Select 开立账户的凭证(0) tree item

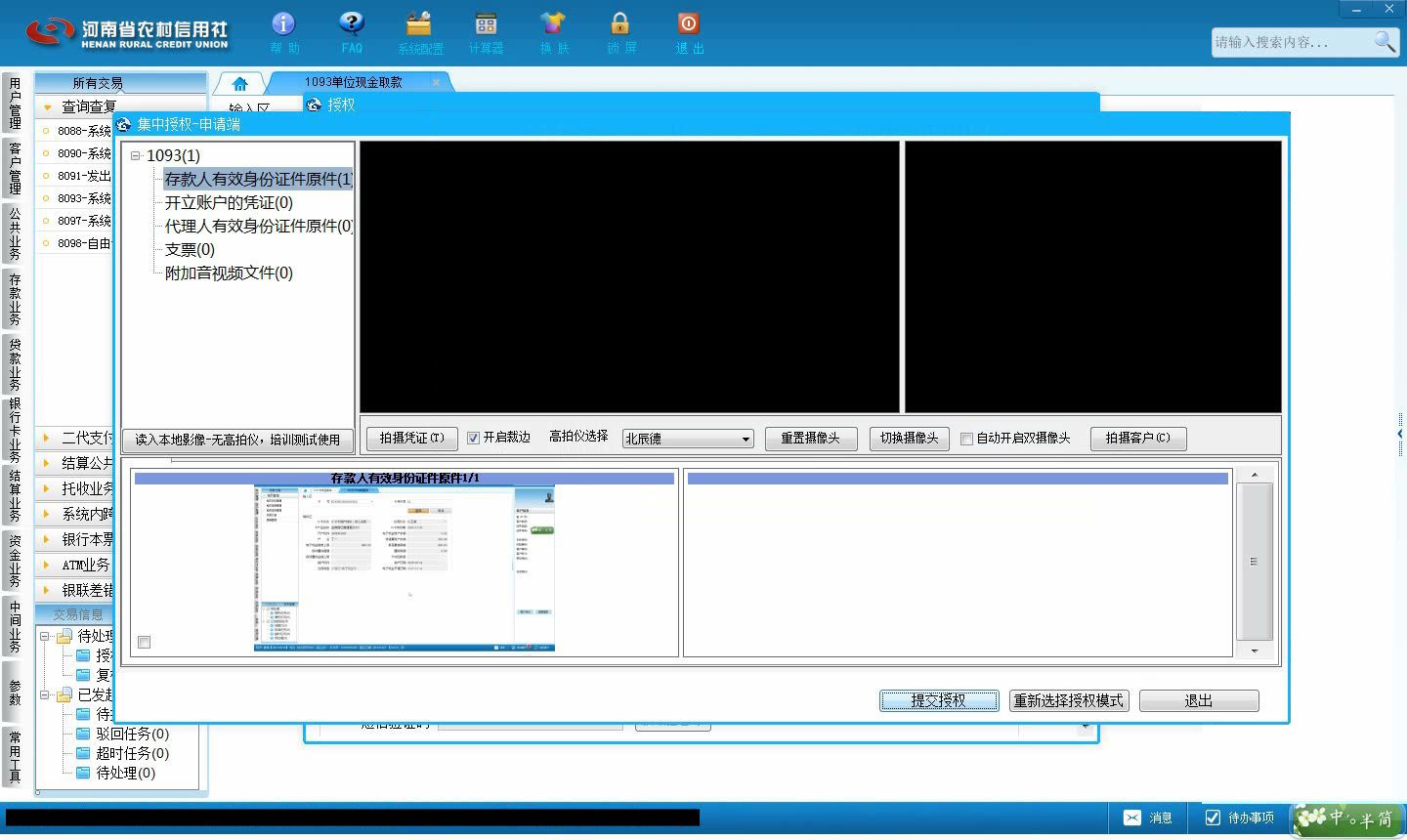(229, 202)
